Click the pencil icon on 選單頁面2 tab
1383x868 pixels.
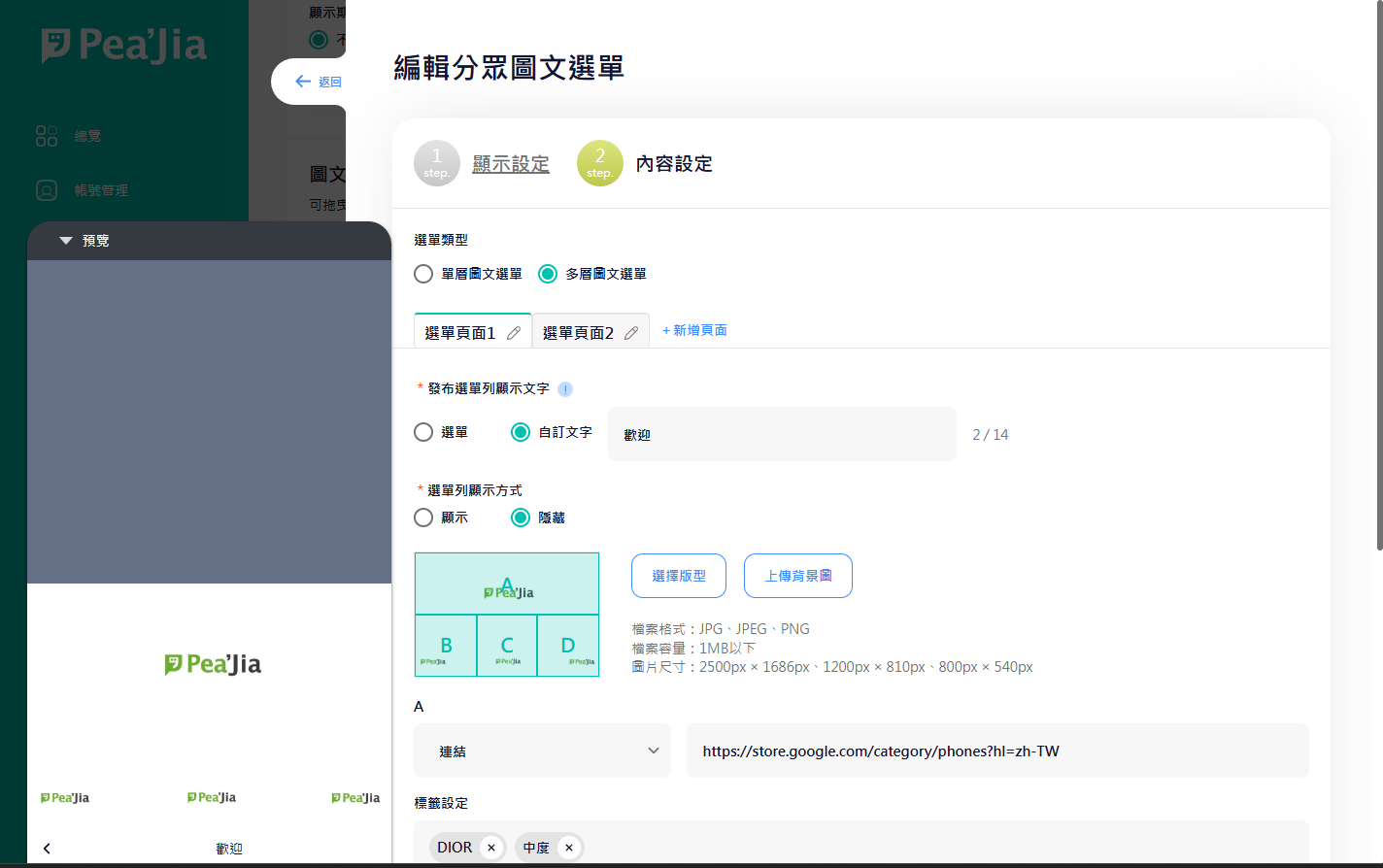click(631, 333)
